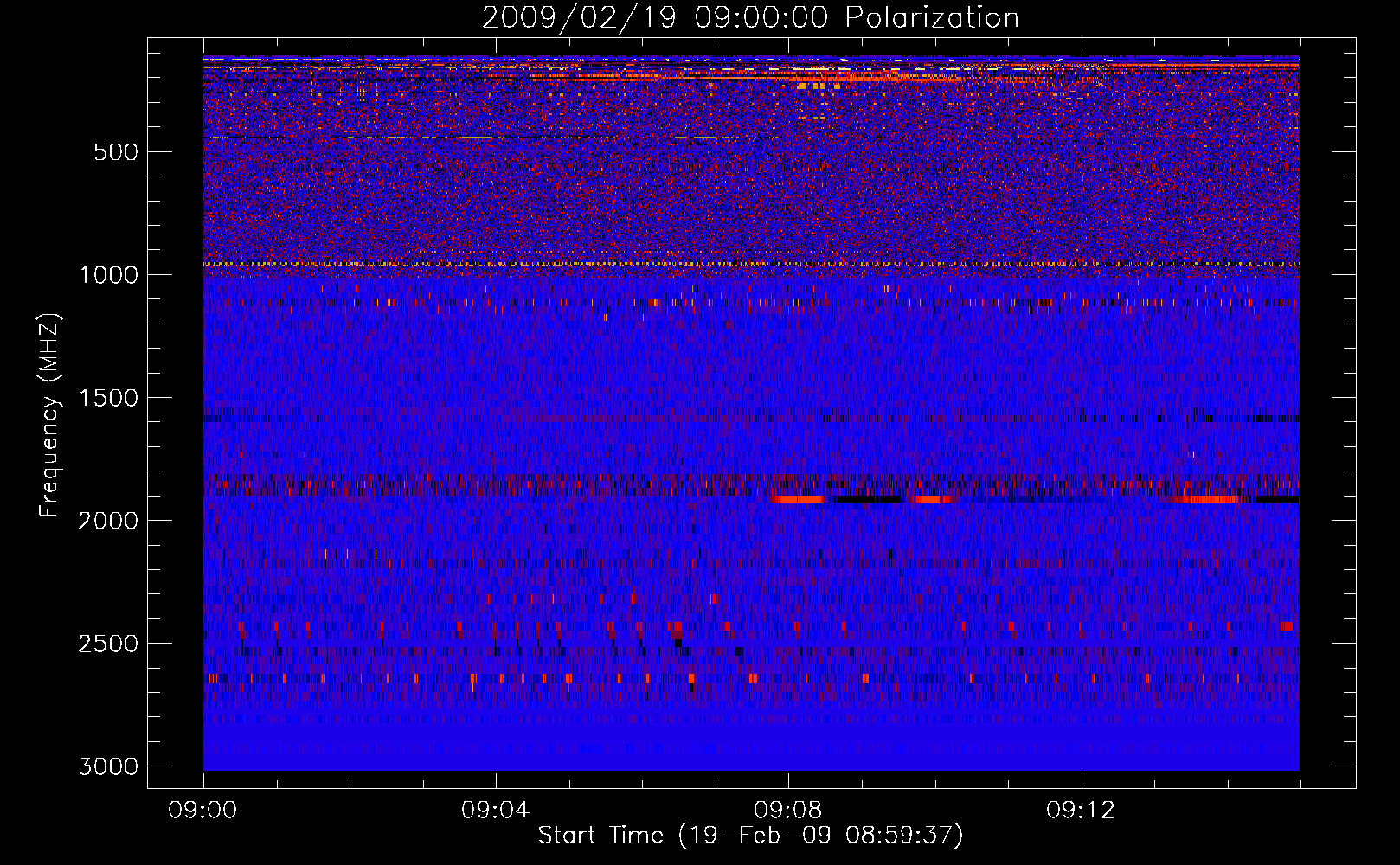Click the 09:00 time tick label
1400x865 pixels.
[x=203, y=811]
